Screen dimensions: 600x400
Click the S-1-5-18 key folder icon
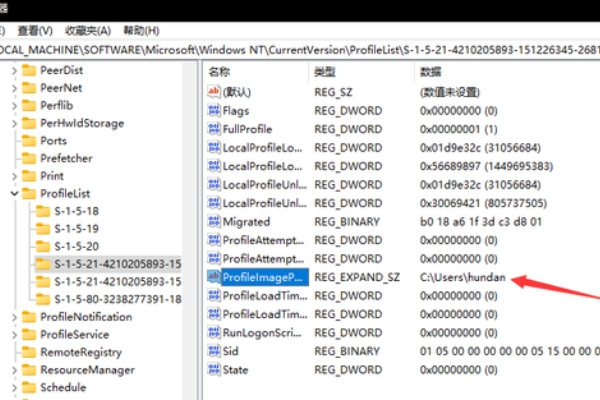tap(42, 211)
